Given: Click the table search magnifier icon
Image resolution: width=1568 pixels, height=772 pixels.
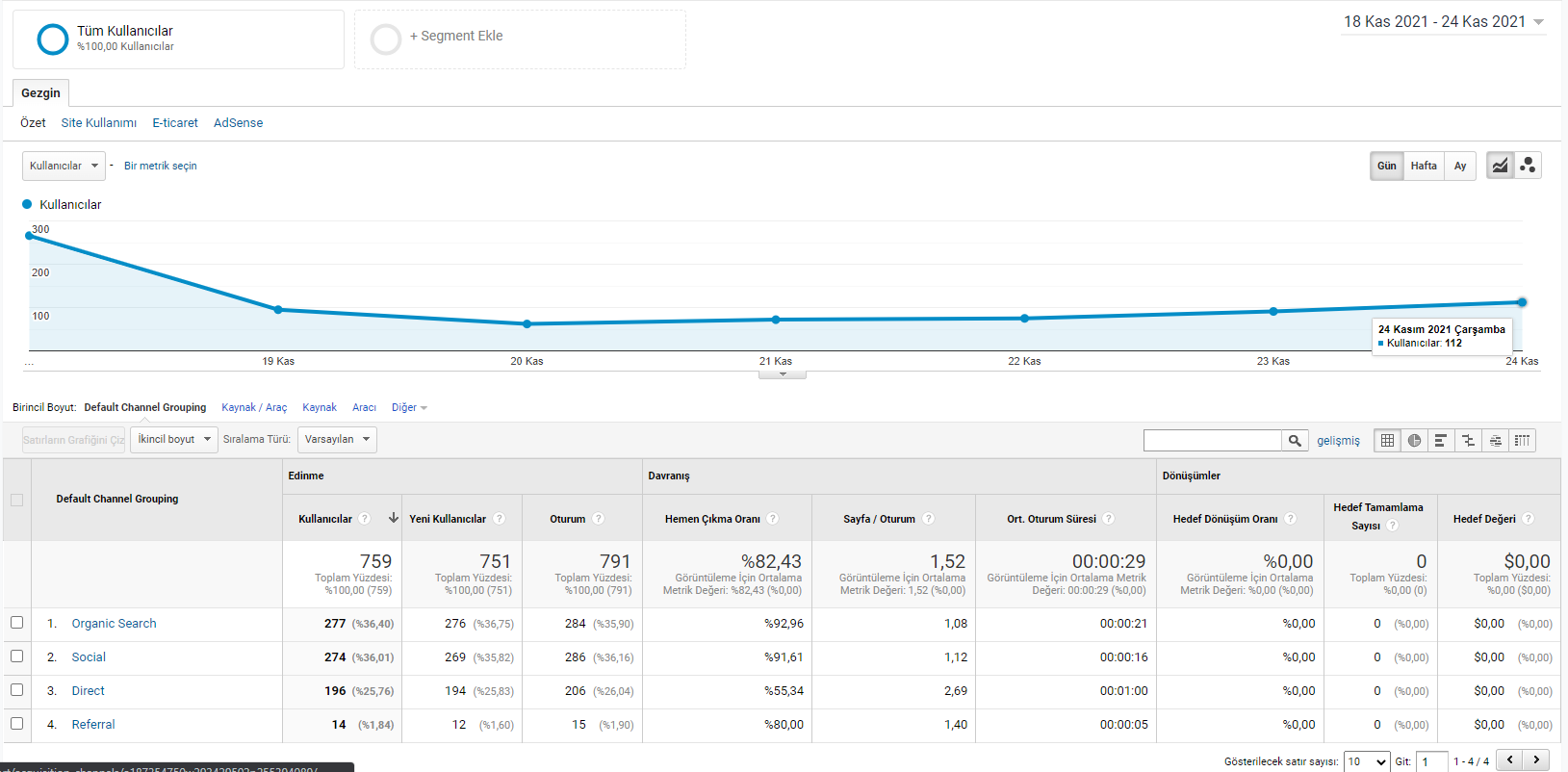Looking at the screenshot, I should tap(1295, 440).
